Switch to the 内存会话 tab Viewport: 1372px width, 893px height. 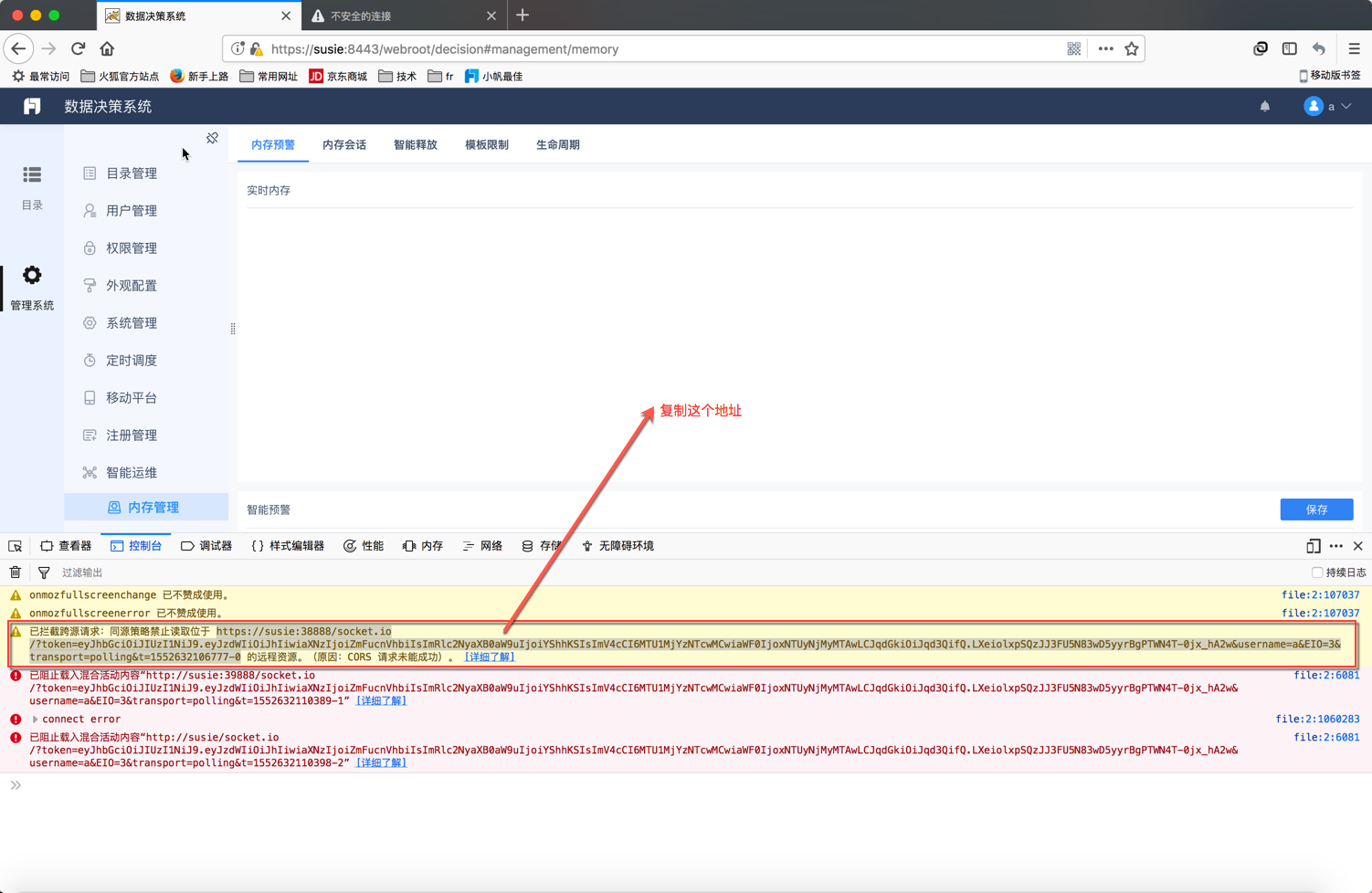pos(344,144)
